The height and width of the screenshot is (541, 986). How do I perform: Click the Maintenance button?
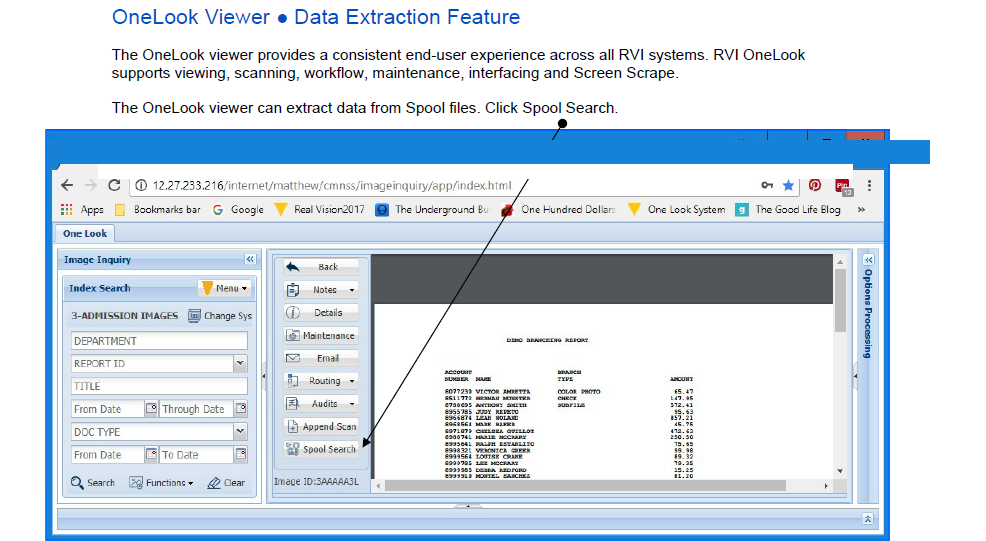[321, 335]
